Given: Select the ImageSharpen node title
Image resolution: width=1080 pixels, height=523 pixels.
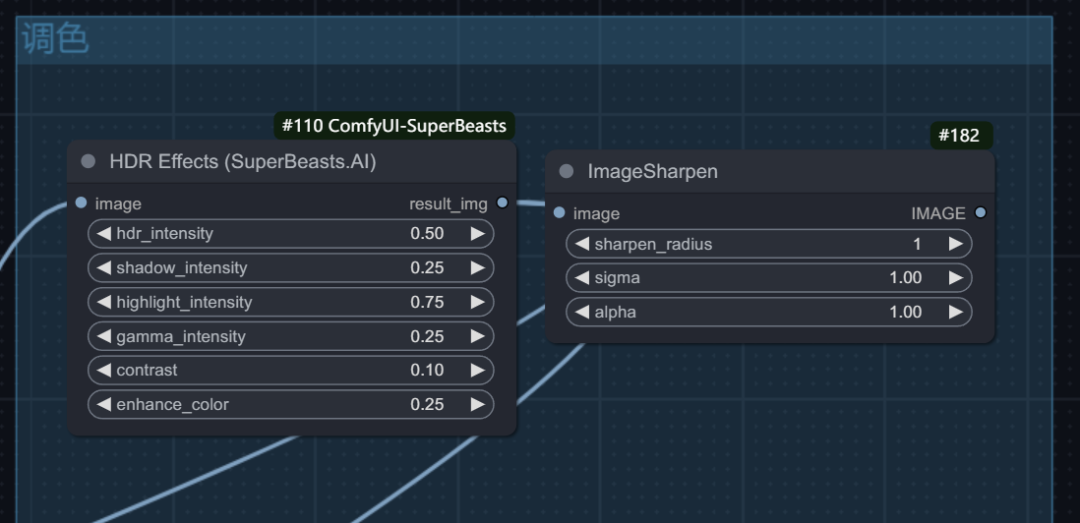Looking at the screenshot, I should pos(652,172).
